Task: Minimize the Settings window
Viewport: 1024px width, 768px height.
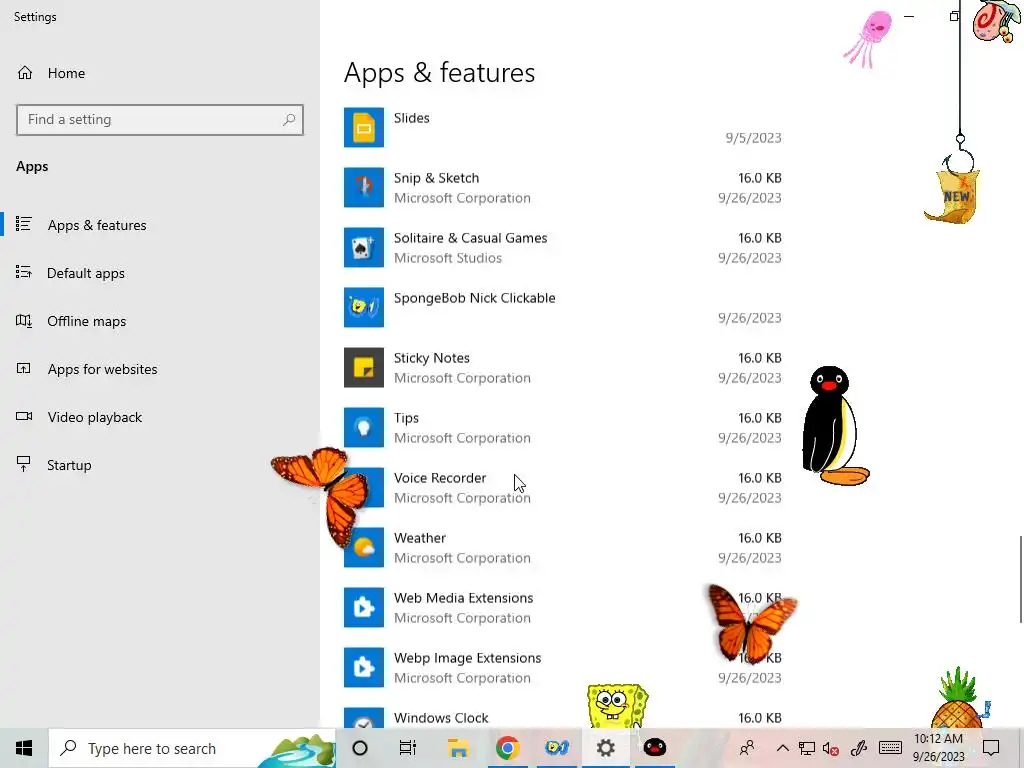Action: point(909,16)
